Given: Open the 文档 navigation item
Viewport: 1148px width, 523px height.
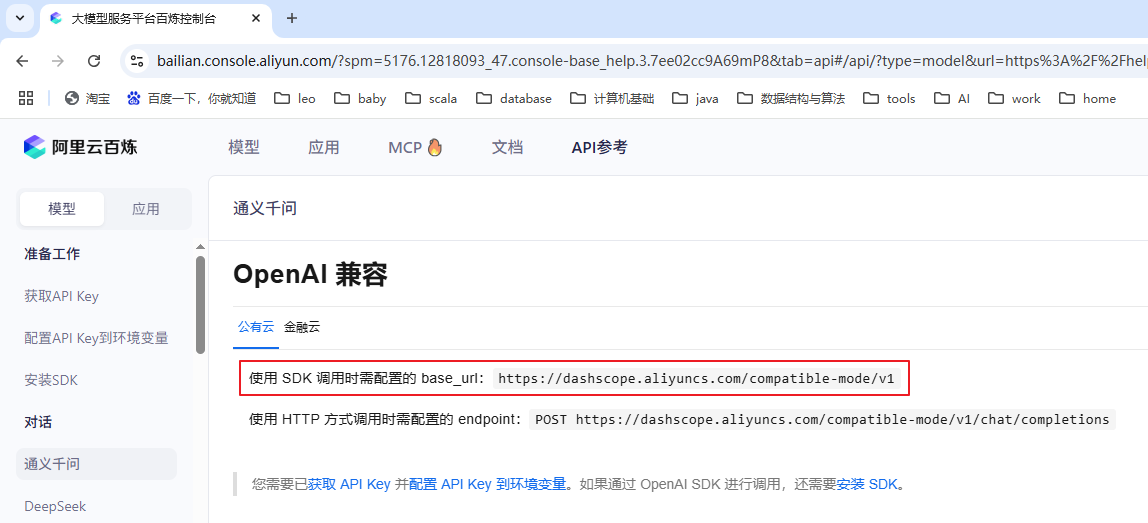Looking at the screenshot, I should coord(507,147).
